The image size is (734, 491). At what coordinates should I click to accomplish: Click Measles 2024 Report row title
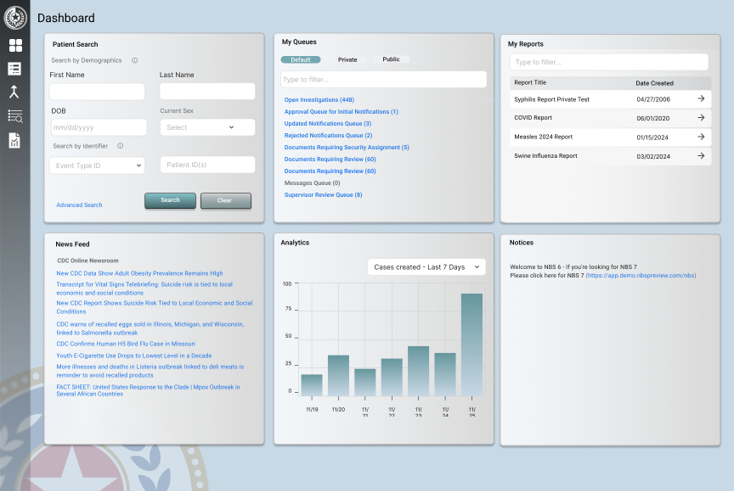(543, 137)
